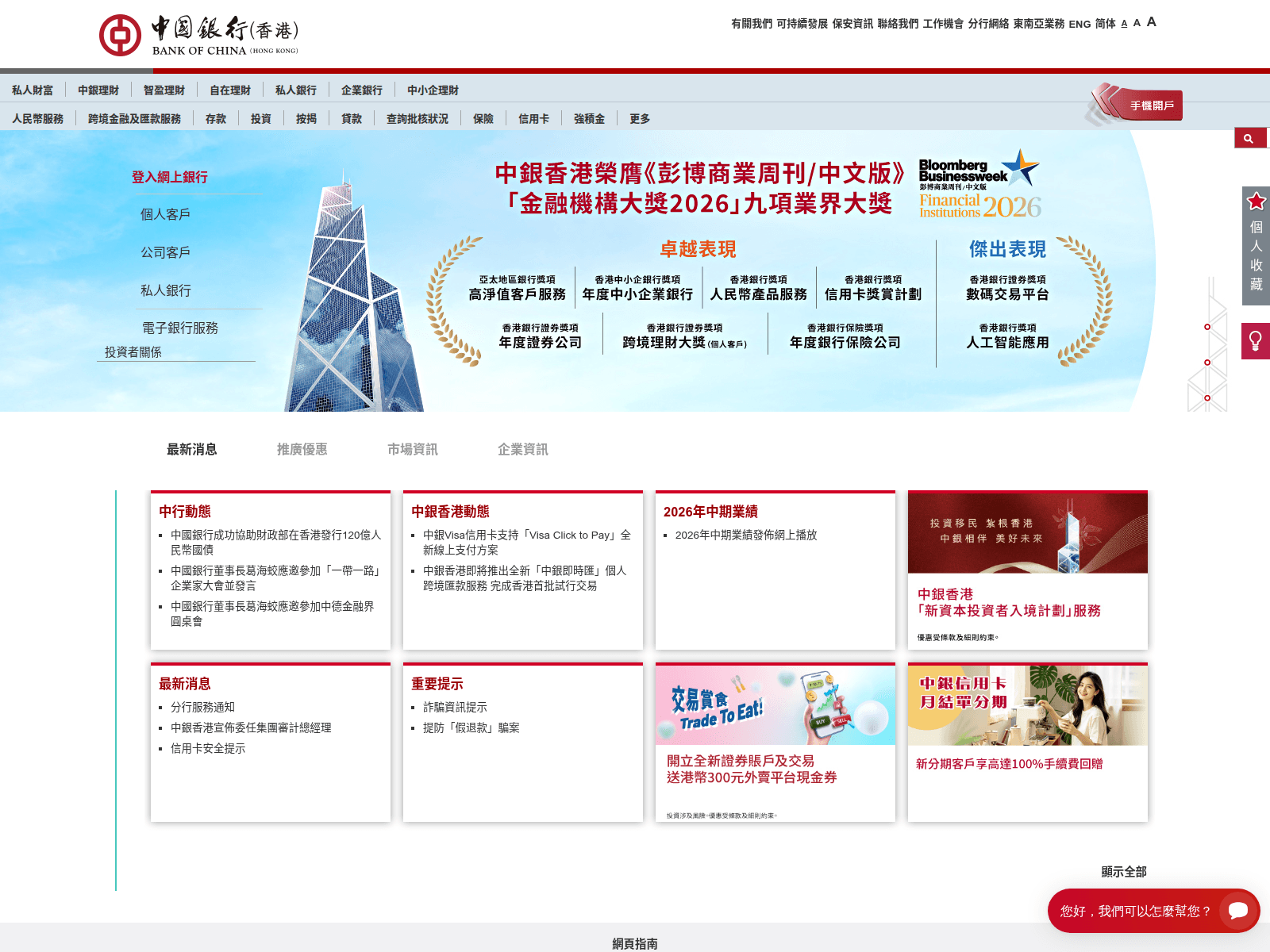Click the 有關我們 link
The image size is (1270, 952).
(752, 24)
